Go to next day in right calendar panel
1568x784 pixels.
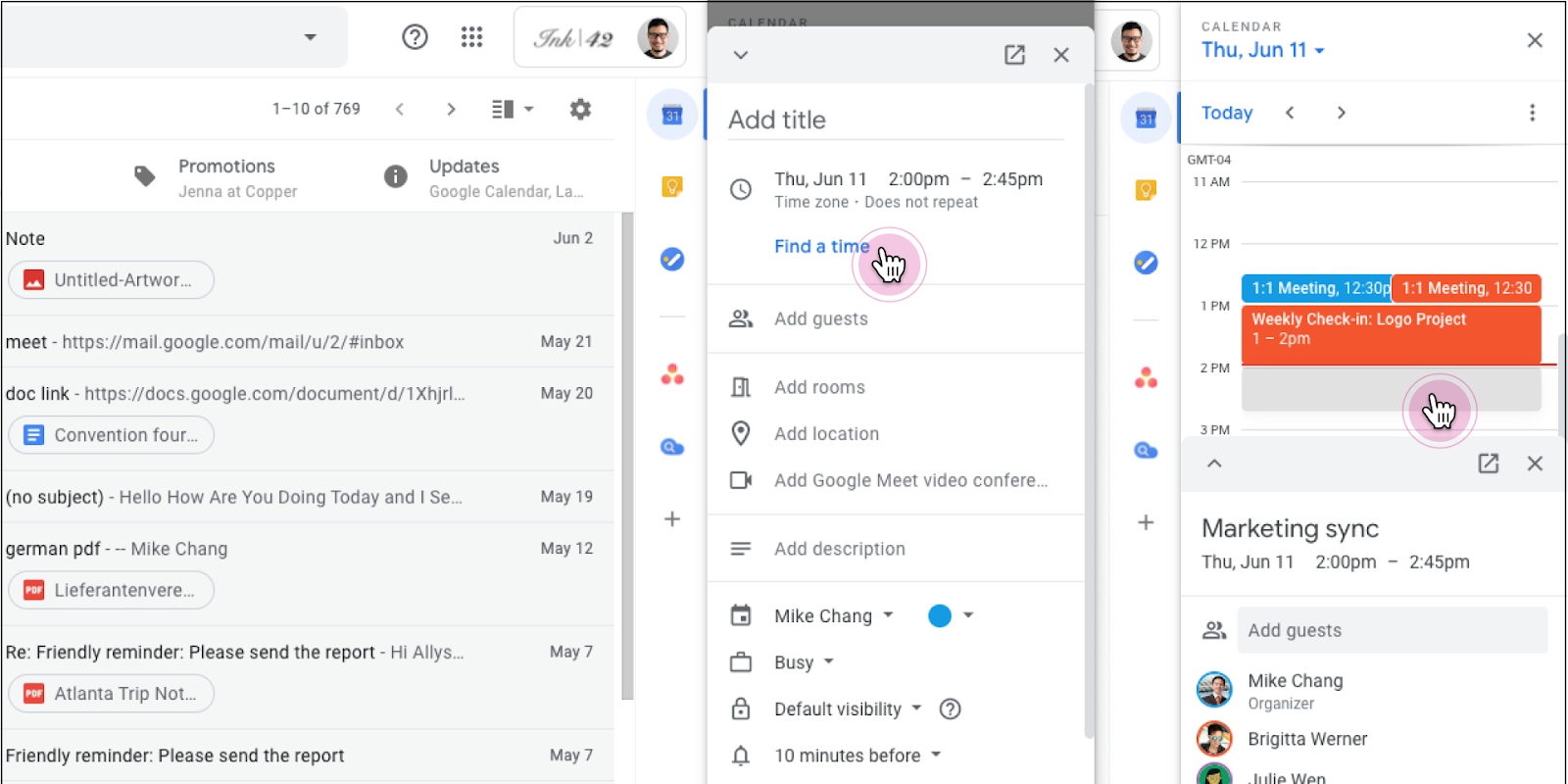[1342, 113]
